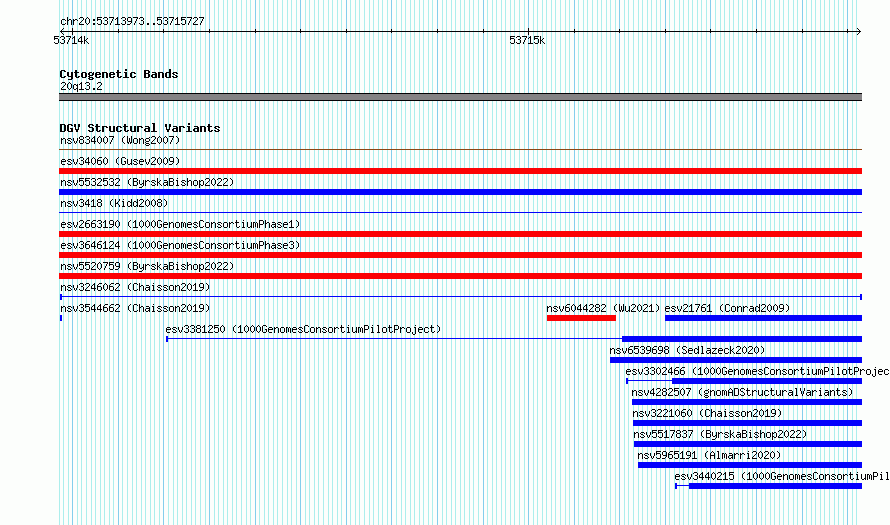Click the ruler's right arrowhead
This screenshot has width=890, height=525.
pos(858,32)
